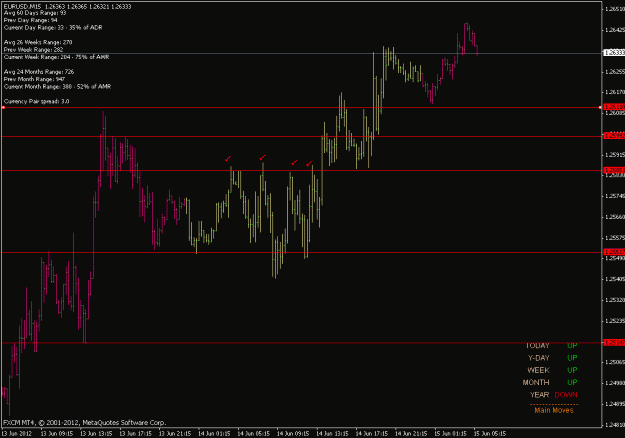Click '14 Jun 13:15' on the time axis
Screen dimensions: 625x438
pyautogui.click(x=332, y=434)
